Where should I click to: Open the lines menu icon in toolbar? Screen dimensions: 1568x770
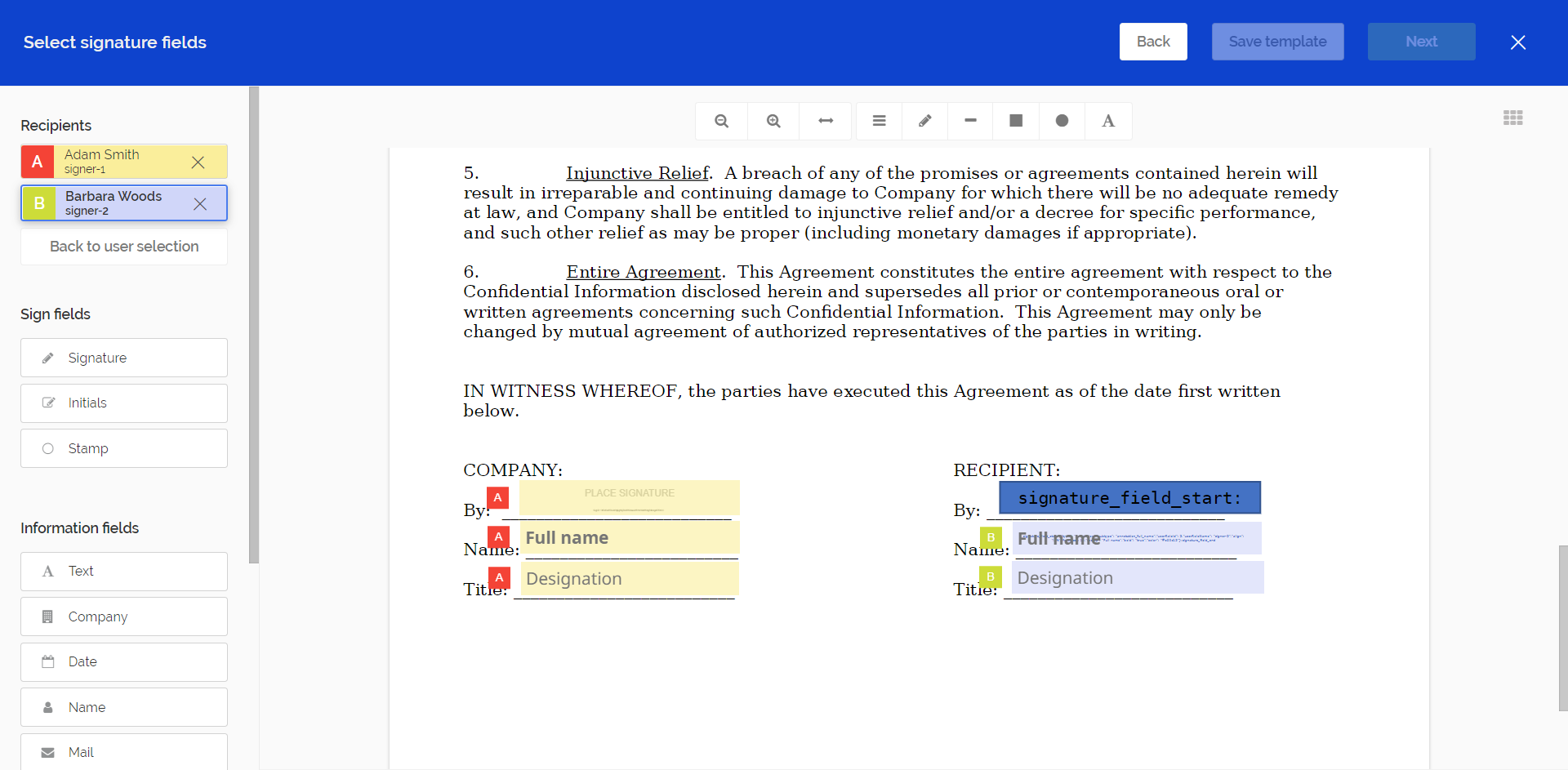[x=879, y=121]
